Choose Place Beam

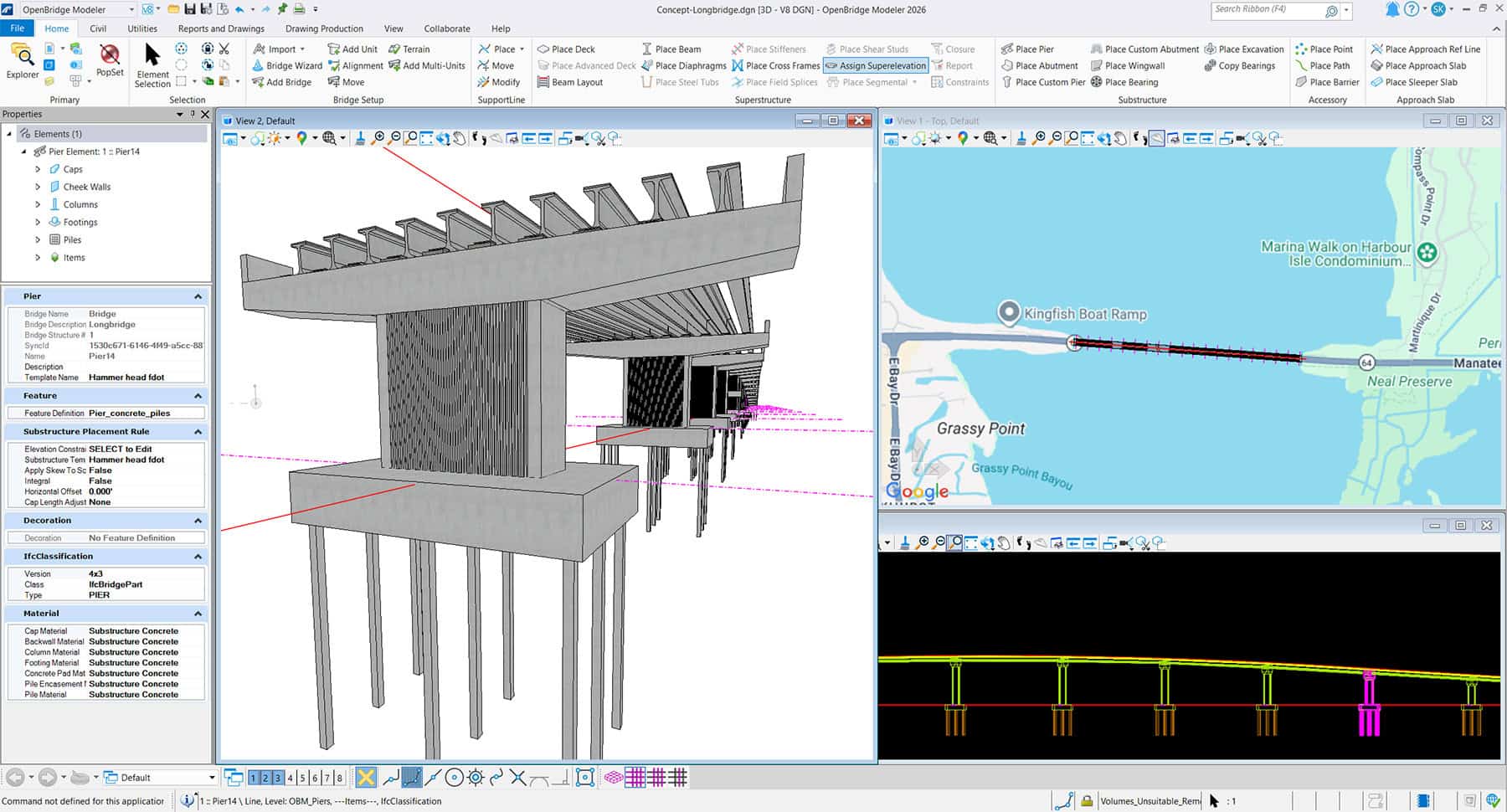(x=671, y=49)
